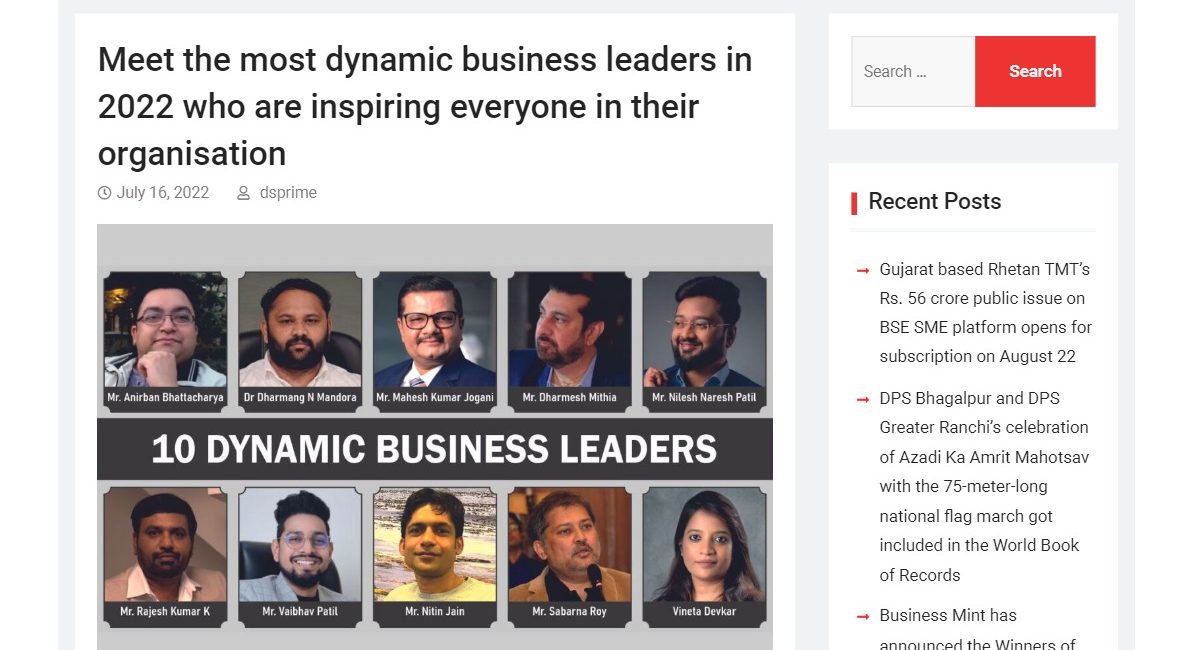Viewport: 1191px width, 650px height.
Task: Click the 10 Dynamic Business Leaders banner
Action: point(434,449)
